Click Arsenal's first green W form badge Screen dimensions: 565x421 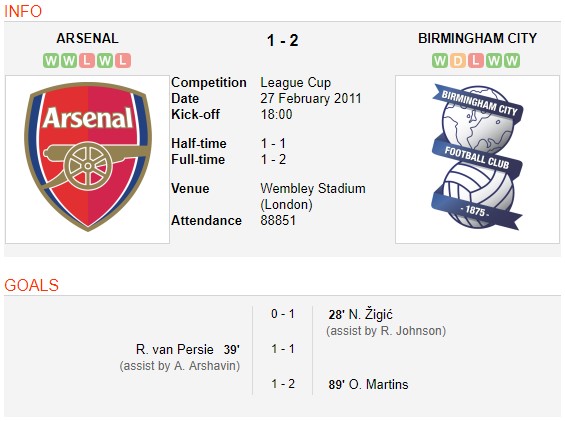(x=51, y=61)
